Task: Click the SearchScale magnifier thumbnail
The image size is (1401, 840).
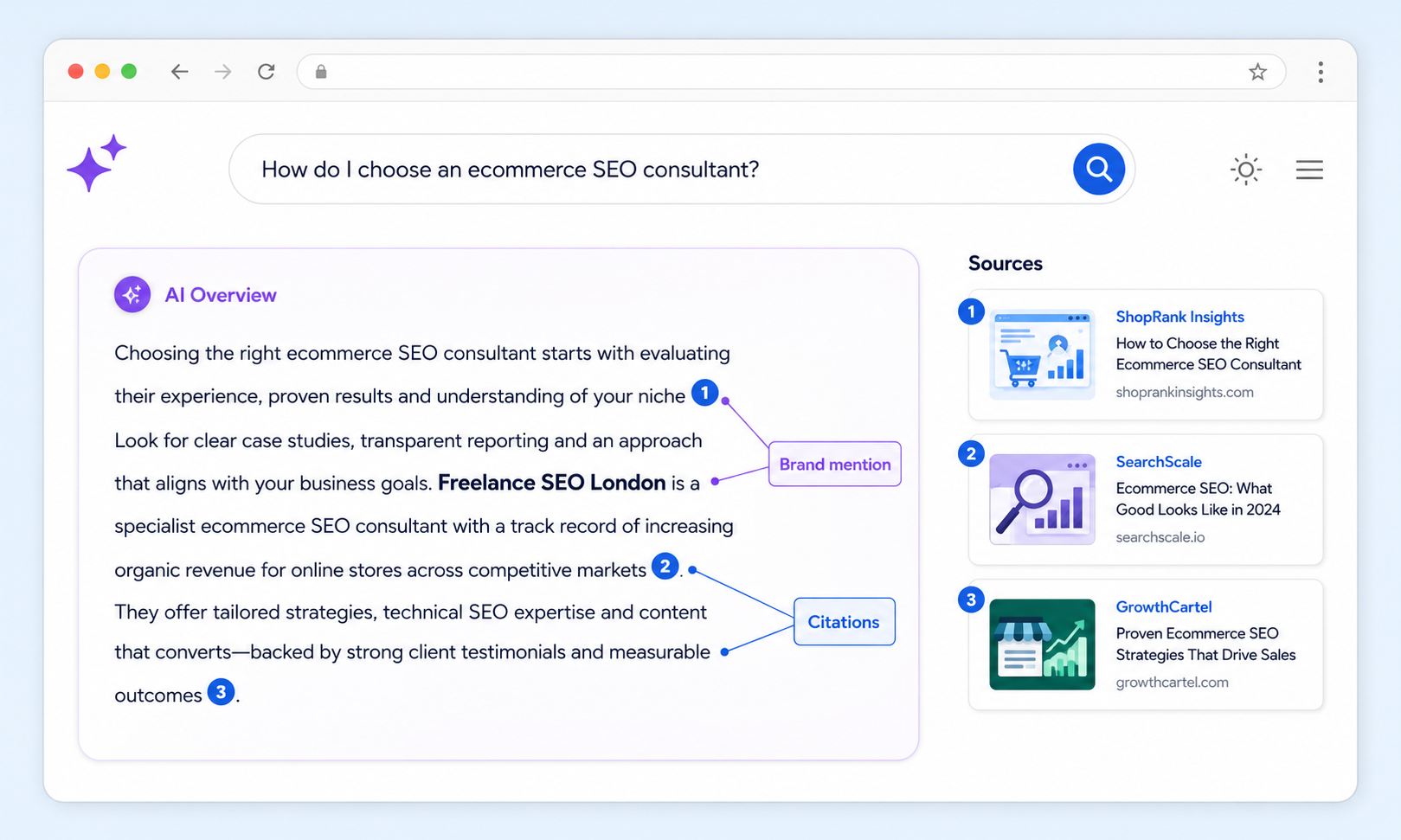Action: (1042, 499)
